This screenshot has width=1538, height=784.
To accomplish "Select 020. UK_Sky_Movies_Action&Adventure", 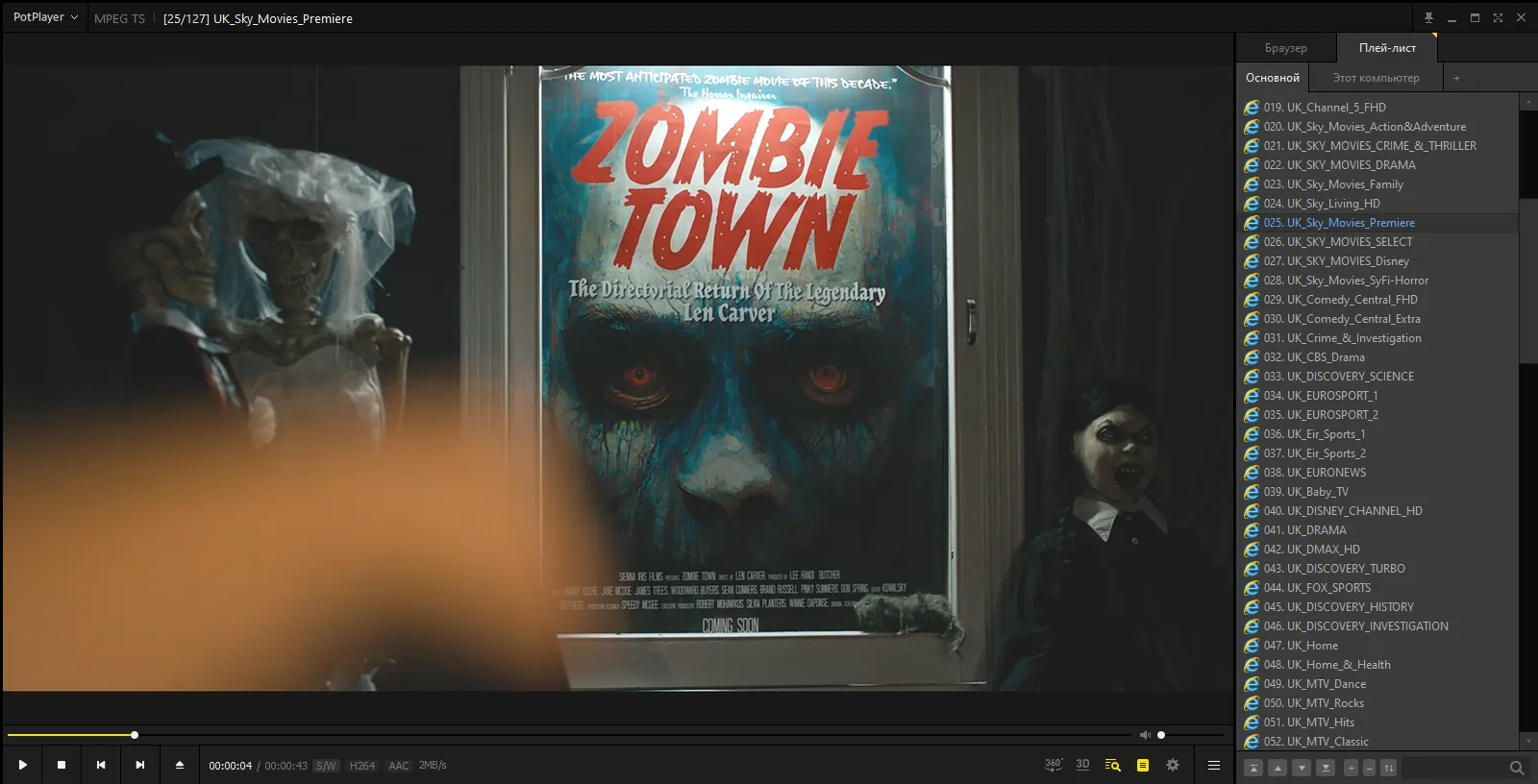I will (1378, 127).
